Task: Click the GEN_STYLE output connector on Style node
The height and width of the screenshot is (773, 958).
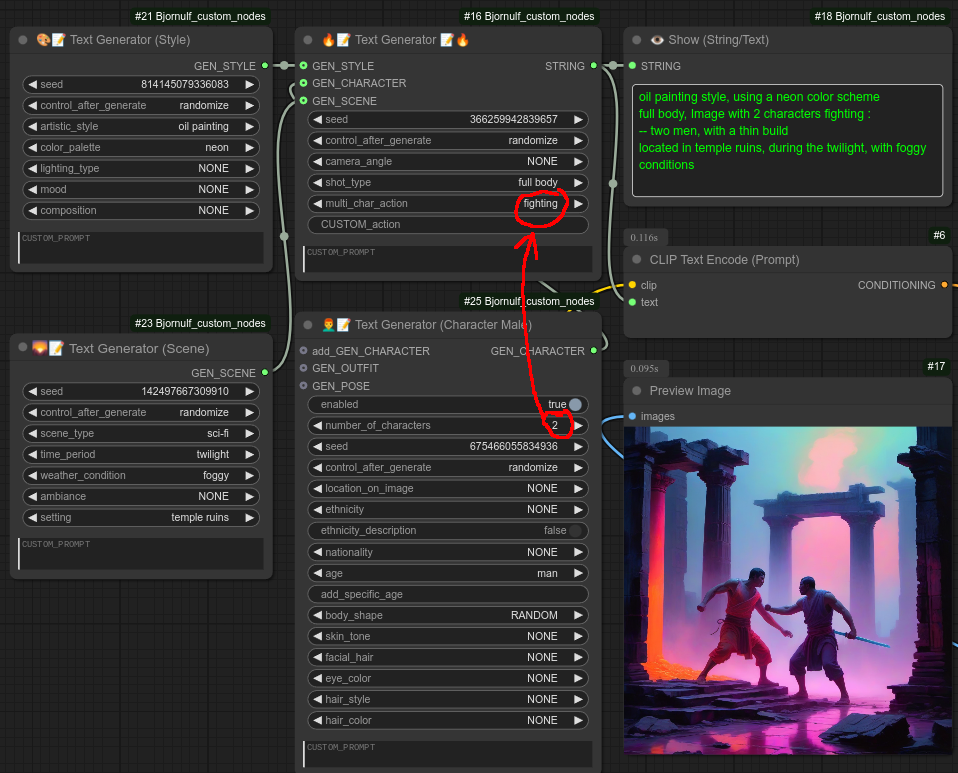Action: (x=265, y=66)
